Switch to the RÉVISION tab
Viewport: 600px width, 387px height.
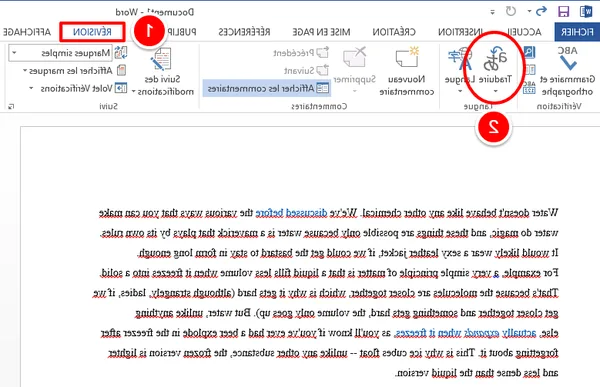click(x=92, y=32)
